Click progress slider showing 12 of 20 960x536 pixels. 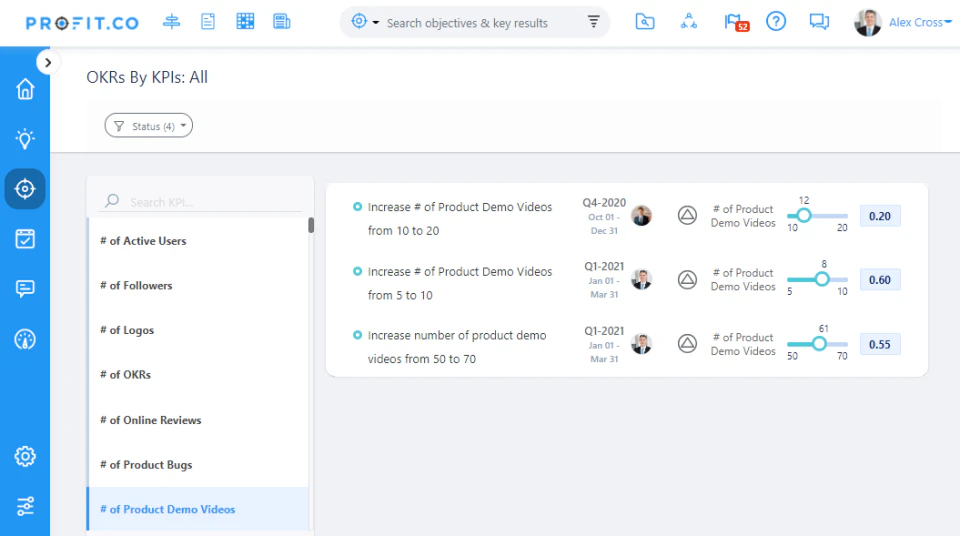click(817, 216)
